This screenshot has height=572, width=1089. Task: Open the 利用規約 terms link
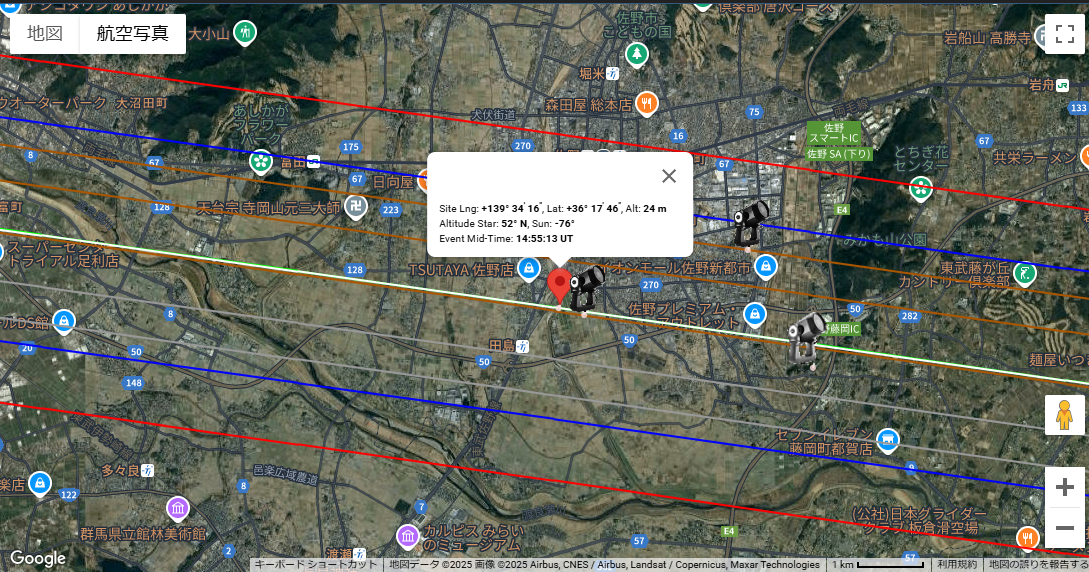click(x=957, y=565)
